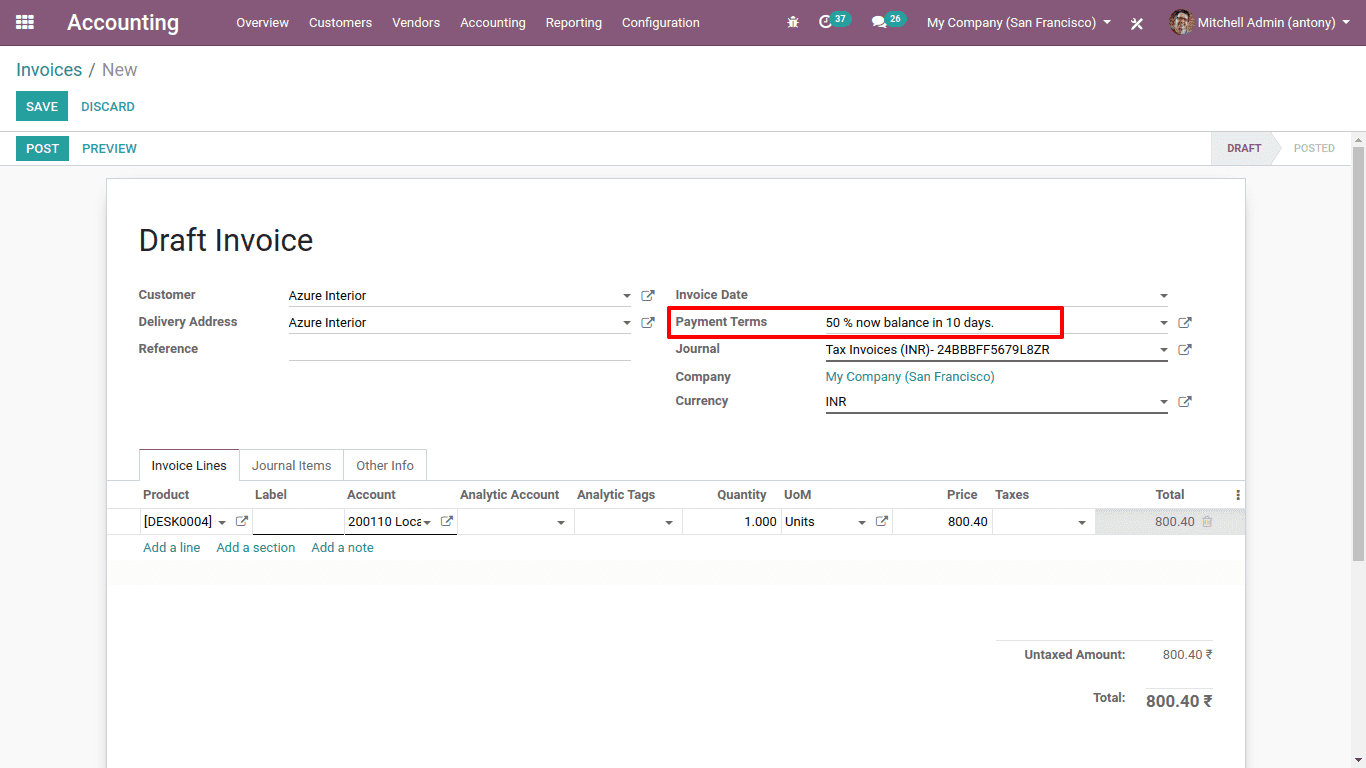Open UoM Units external link icon

[882, 521]
